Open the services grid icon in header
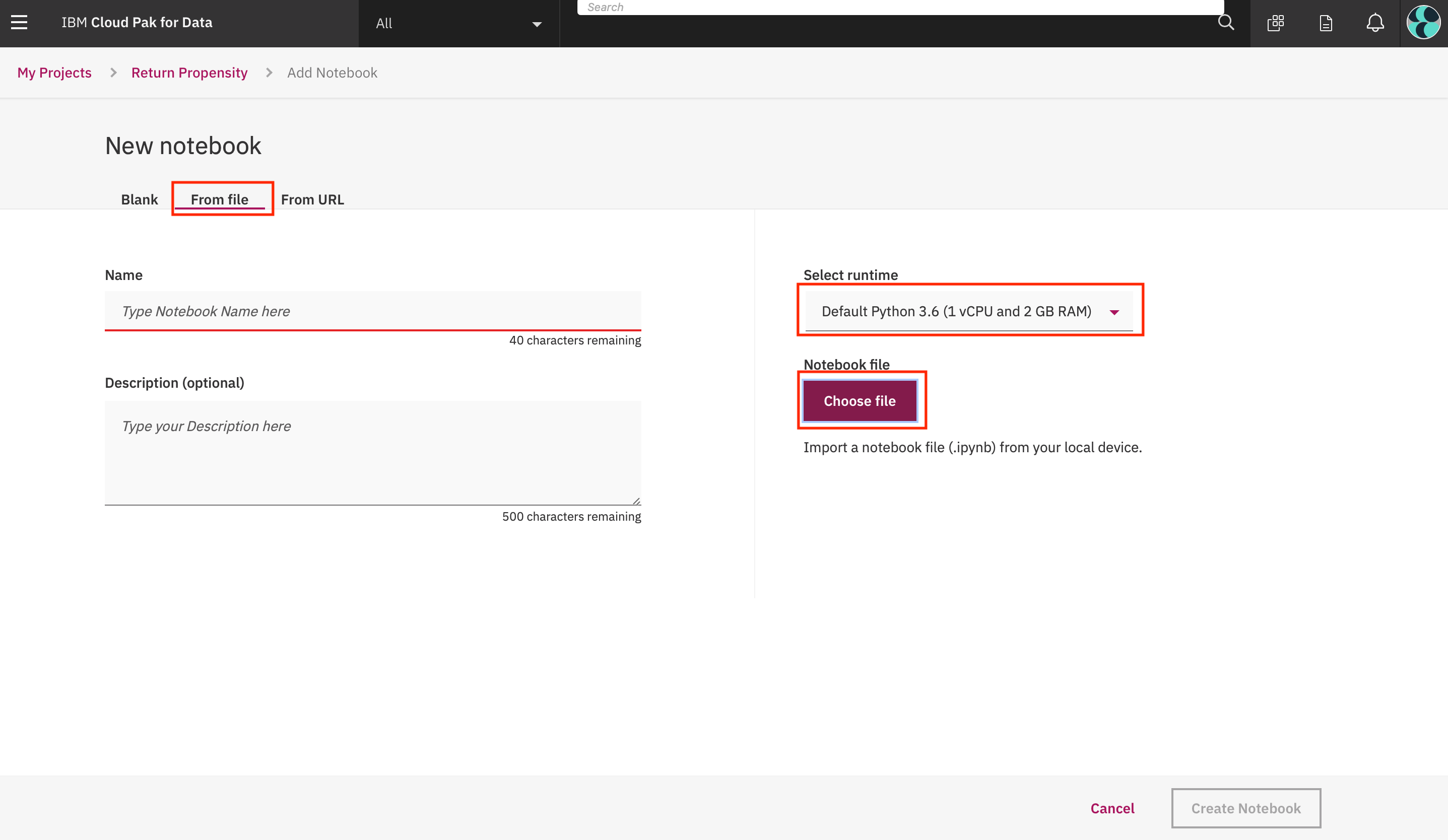 pos(1276,23)
